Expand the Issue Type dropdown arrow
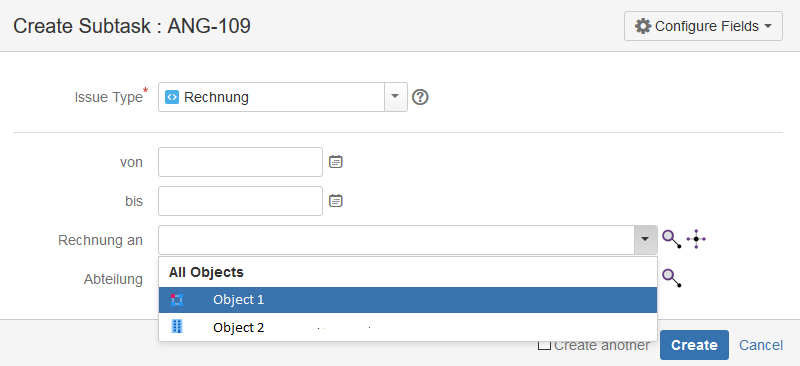 pyautogui.click(x=395, y=97)
